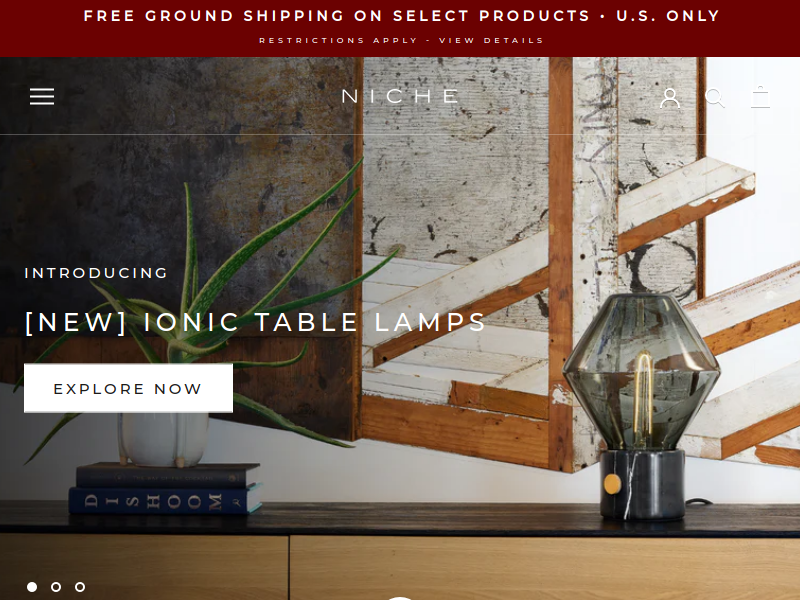
Task: Switch to the third slide dot
Action: click(80, 587)
